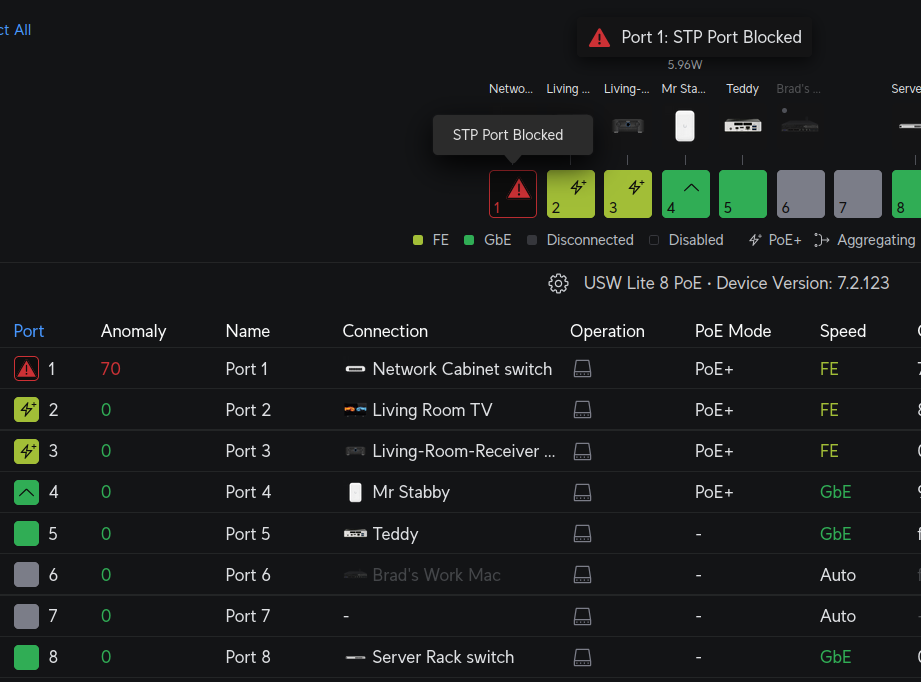Open Living Room TV connection link

point(432,410)
